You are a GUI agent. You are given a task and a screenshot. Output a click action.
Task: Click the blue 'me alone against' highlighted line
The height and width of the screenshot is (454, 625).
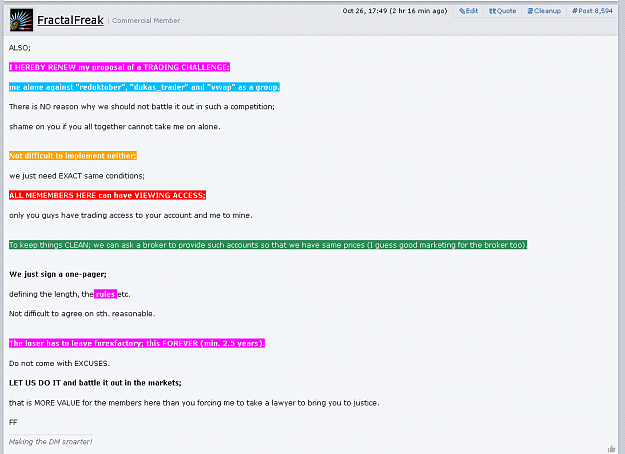144,87
